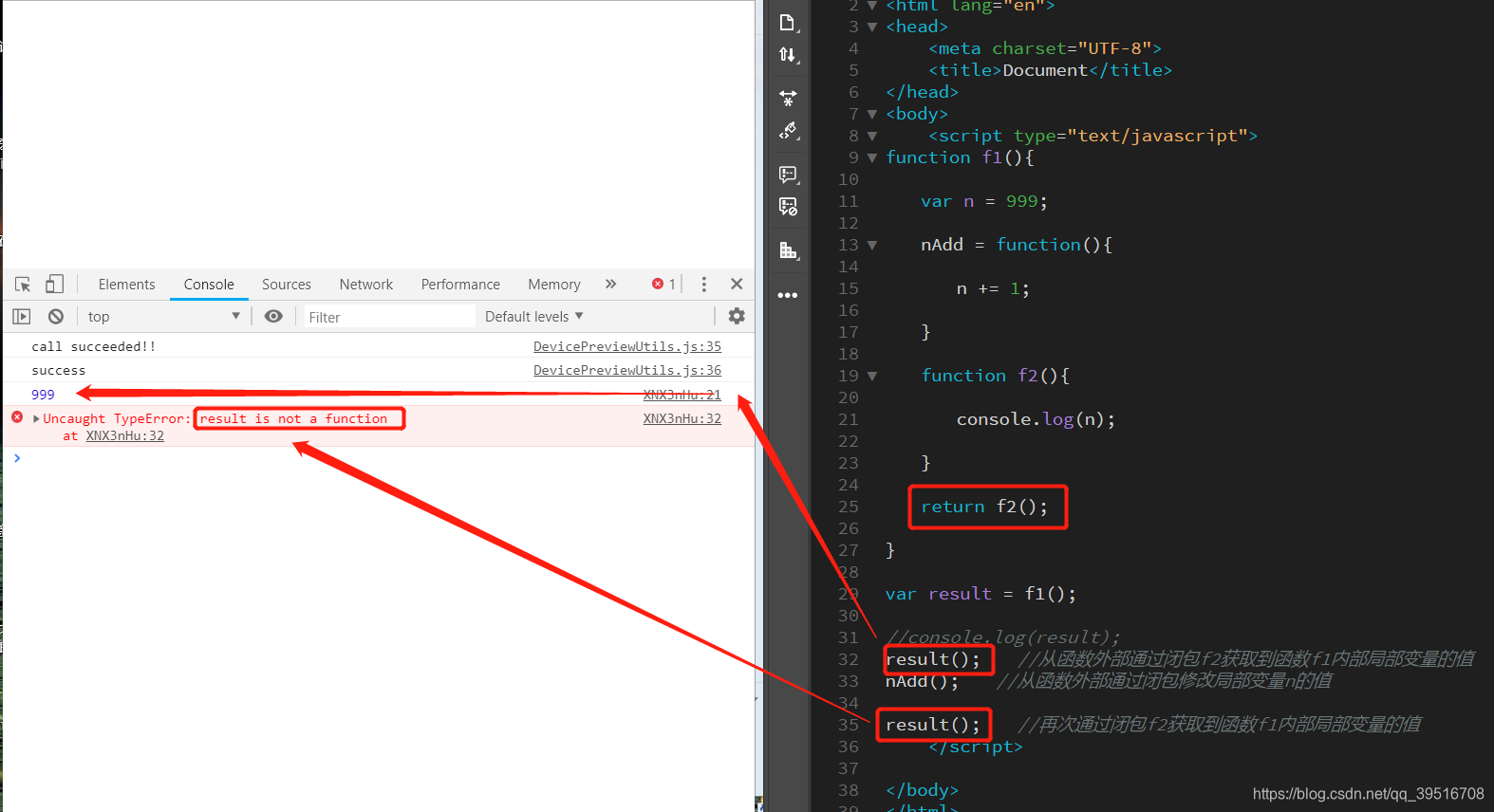Collapse function f2 at line 19
The height and width of the screenshot is (812, 1494).
coord(872,376)
